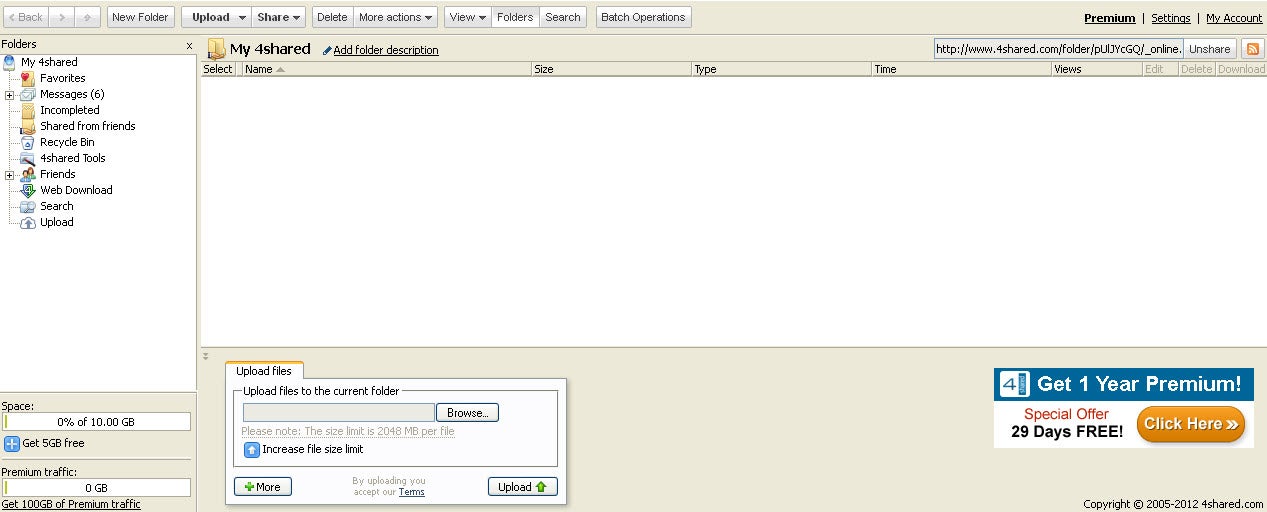Click the RSS feed icon
This screenshot has width=1267, height=512.
pos(1252,49)
